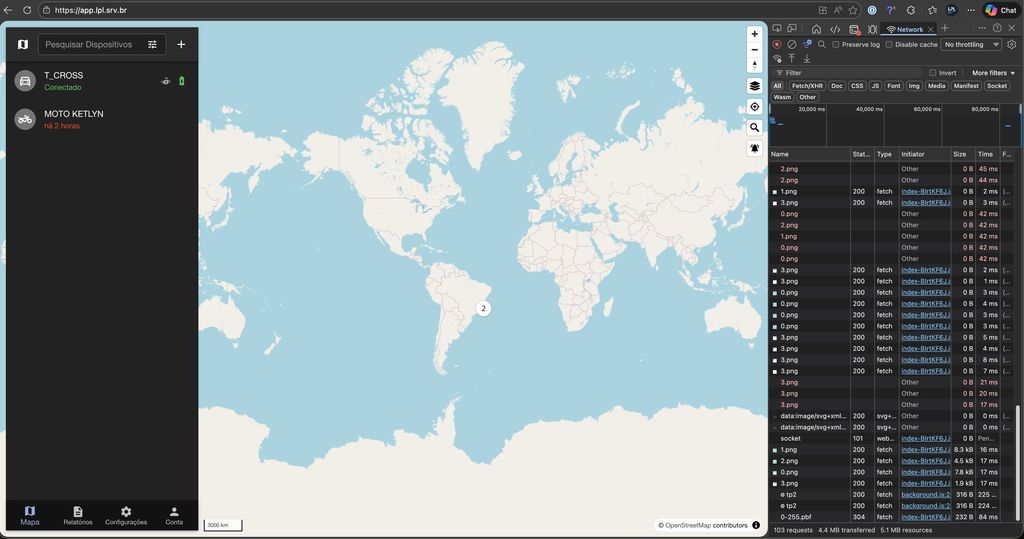Select the MOTO KETLYN device row
Image resolution: width=1024 pixels, height=539 pixels.
click(102, 119)
